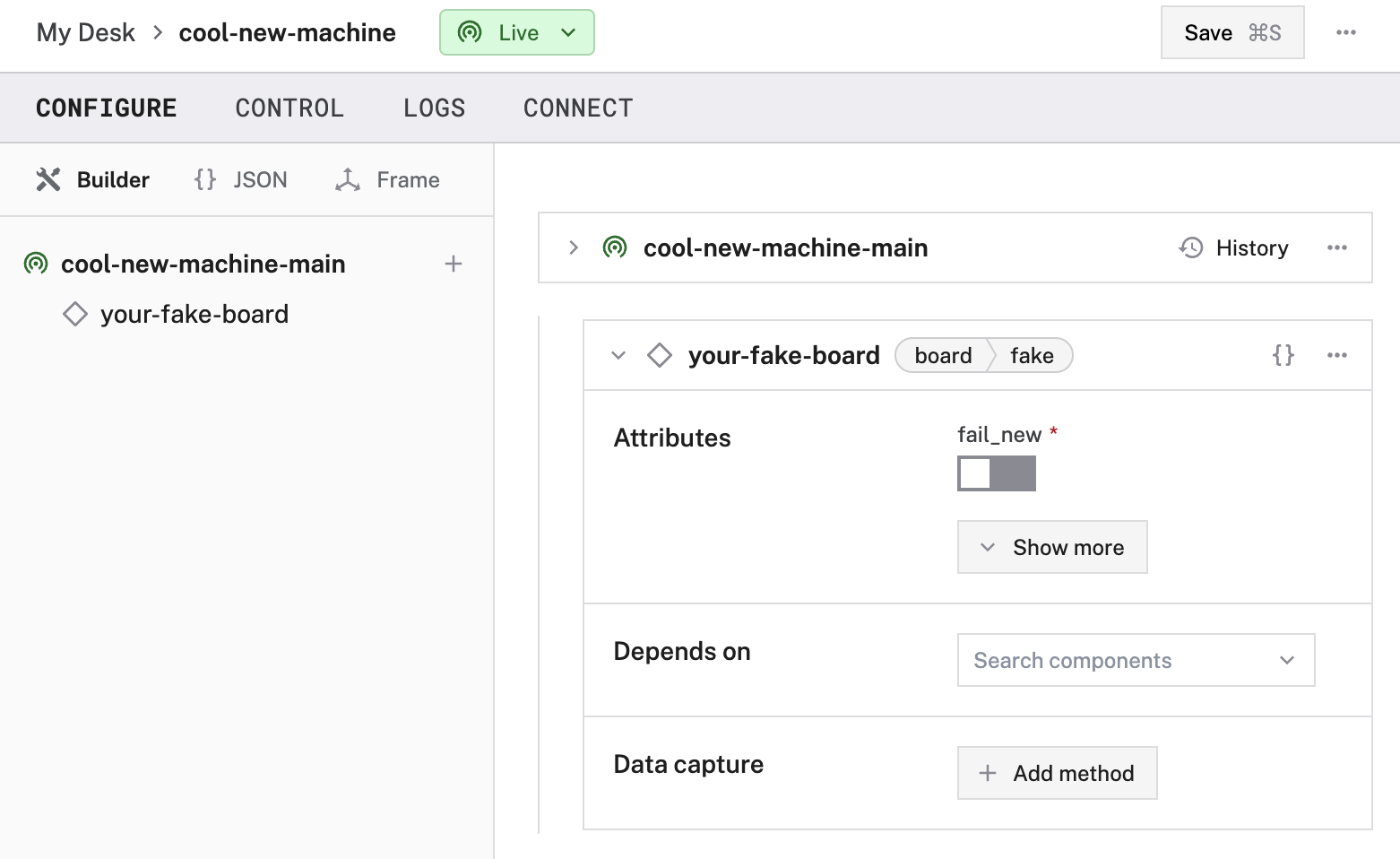The image size is (1400, 859).
Task: Expand Show more attributes
Action: [x=1051, y=547]
